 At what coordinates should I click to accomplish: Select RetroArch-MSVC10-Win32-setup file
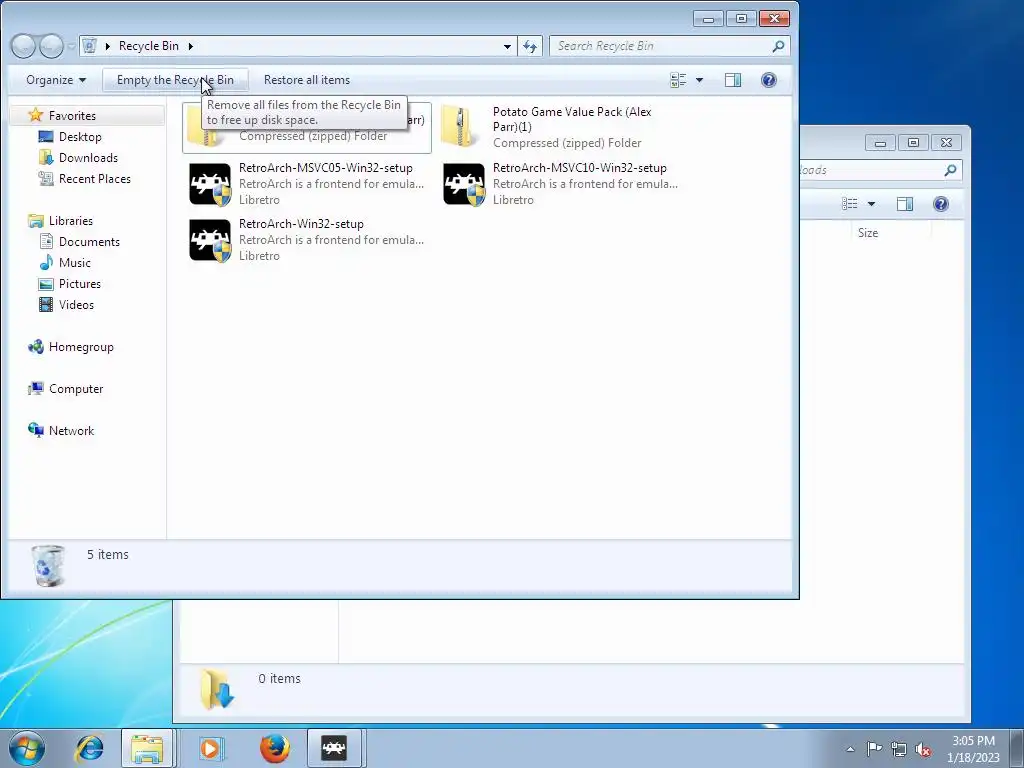coord(560,184)
